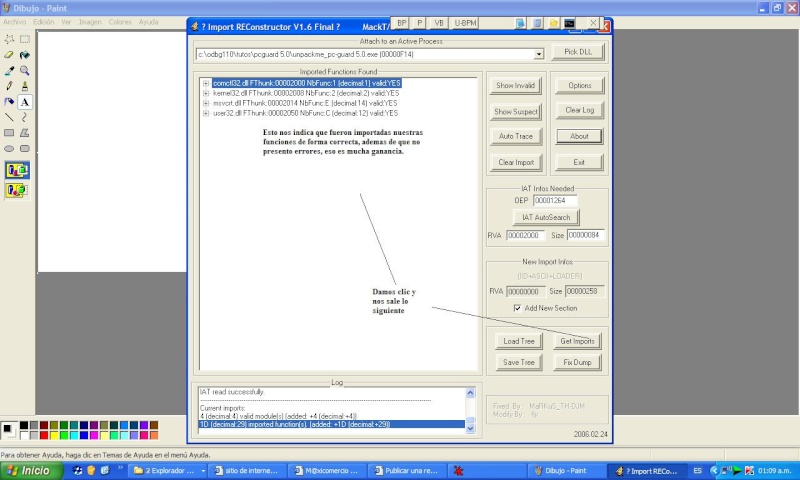Select the Magnifier tool in Paint
Image resolution: width=800 pixels, height=480 pixels.
point(24,71)
